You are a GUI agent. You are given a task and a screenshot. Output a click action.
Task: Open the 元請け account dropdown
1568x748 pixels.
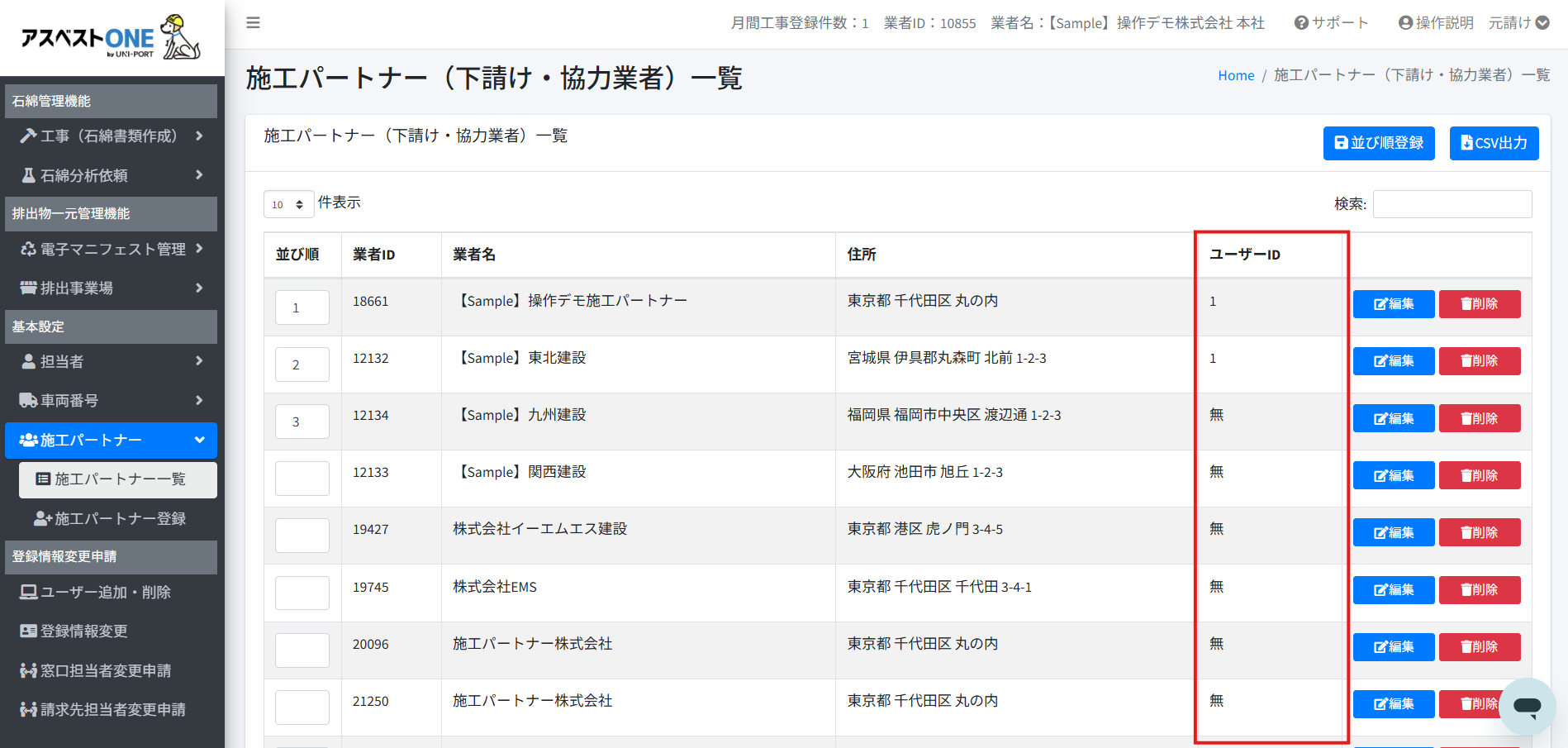tap(1518, 23)
